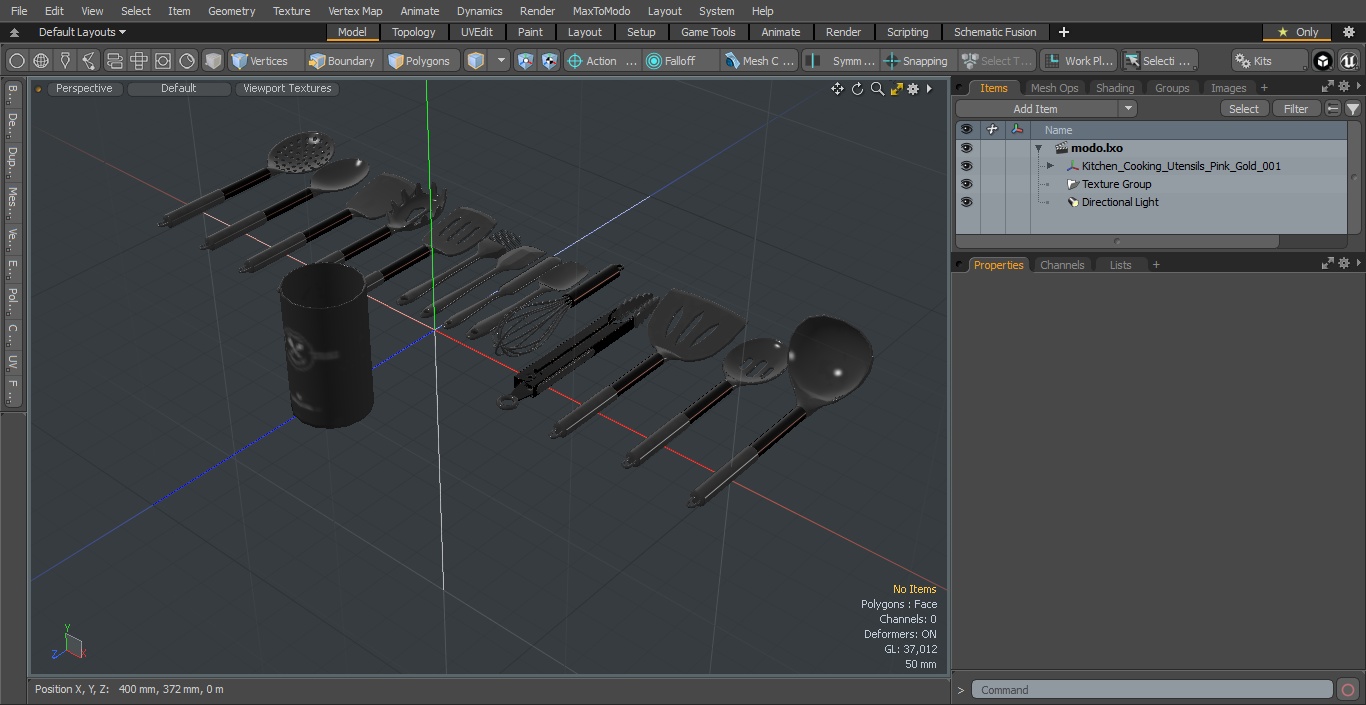Switch to Polygons selection mode
Viewport: 1366px width, 705px height.
[x=419, y=61]
